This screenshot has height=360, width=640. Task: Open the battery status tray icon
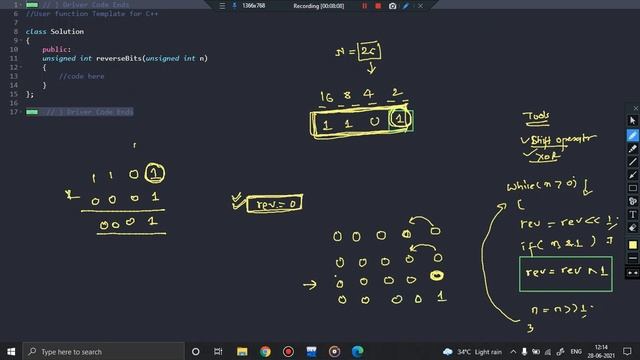(536, 351)
